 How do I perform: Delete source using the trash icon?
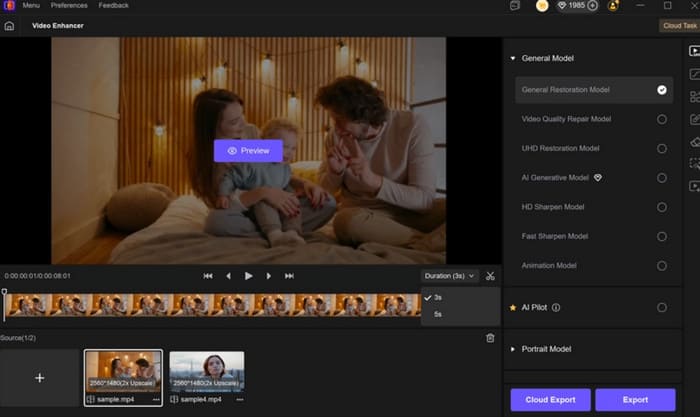(x=490, y=338)
